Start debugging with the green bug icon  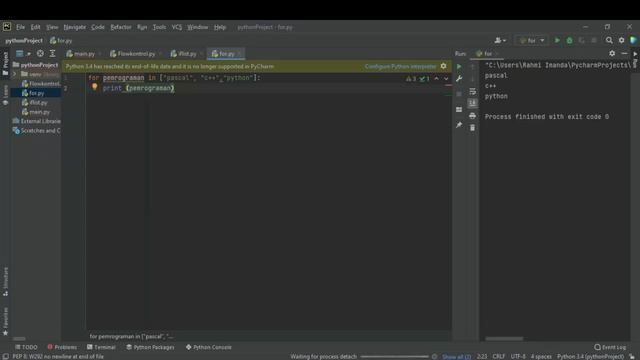569,40
